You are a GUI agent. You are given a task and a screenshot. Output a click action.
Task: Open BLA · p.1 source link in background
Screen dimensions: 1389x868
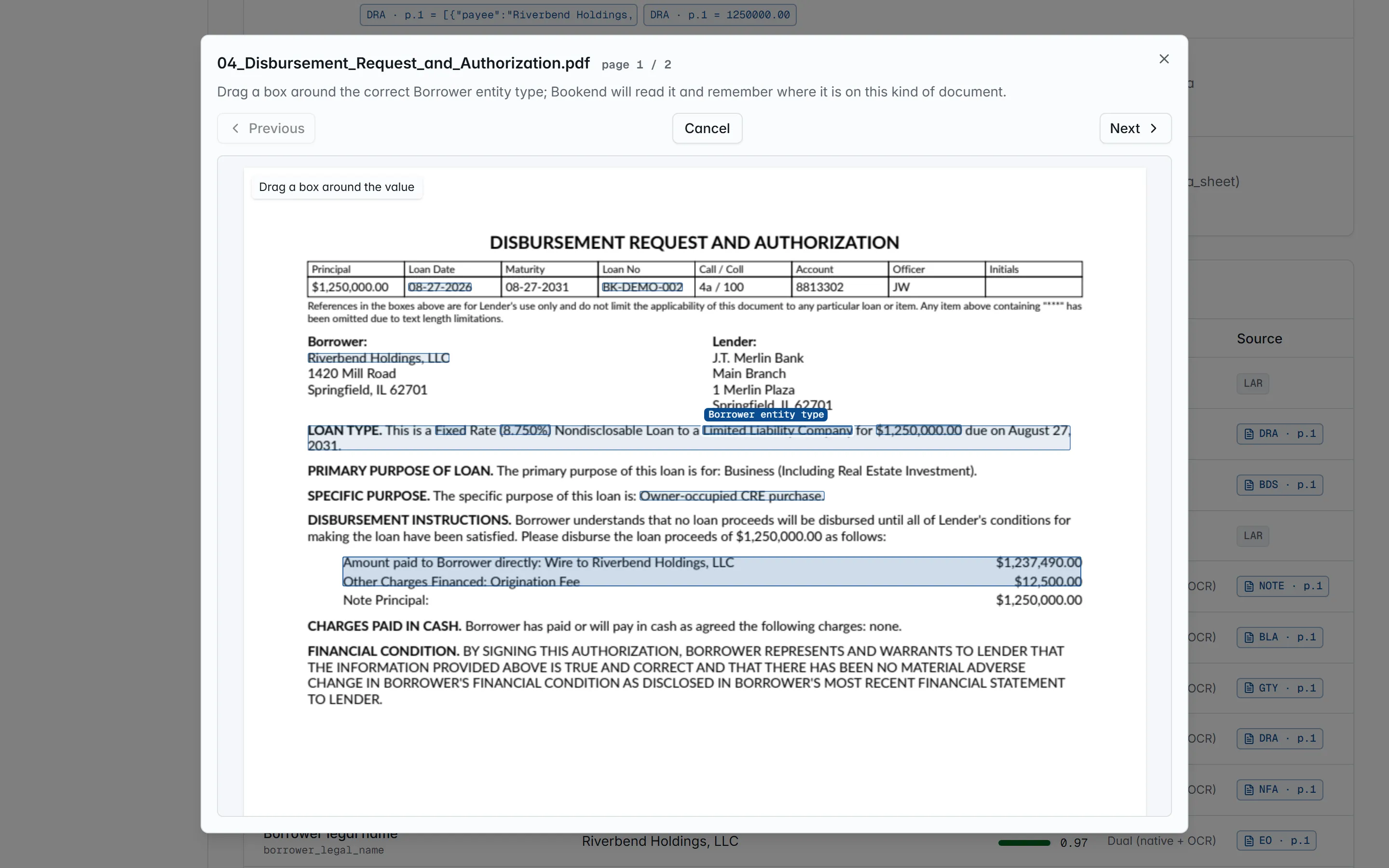coord(1280,637)
